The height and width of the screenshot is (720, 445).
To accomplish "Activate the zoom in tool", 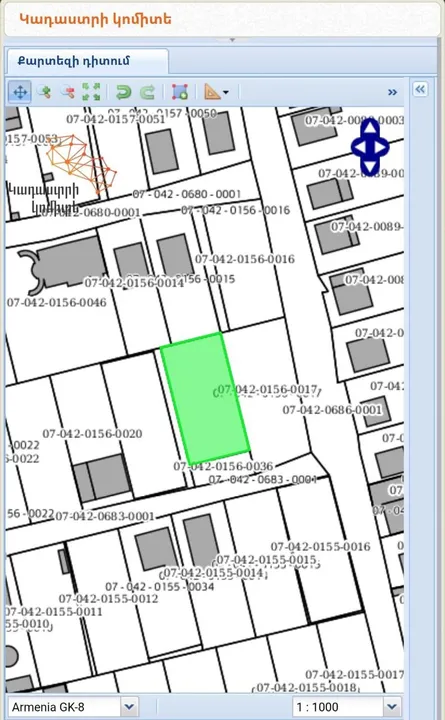I will 44,92.
